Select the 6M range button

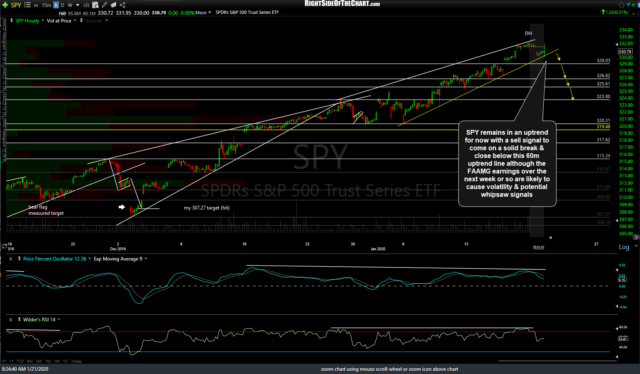30,361
